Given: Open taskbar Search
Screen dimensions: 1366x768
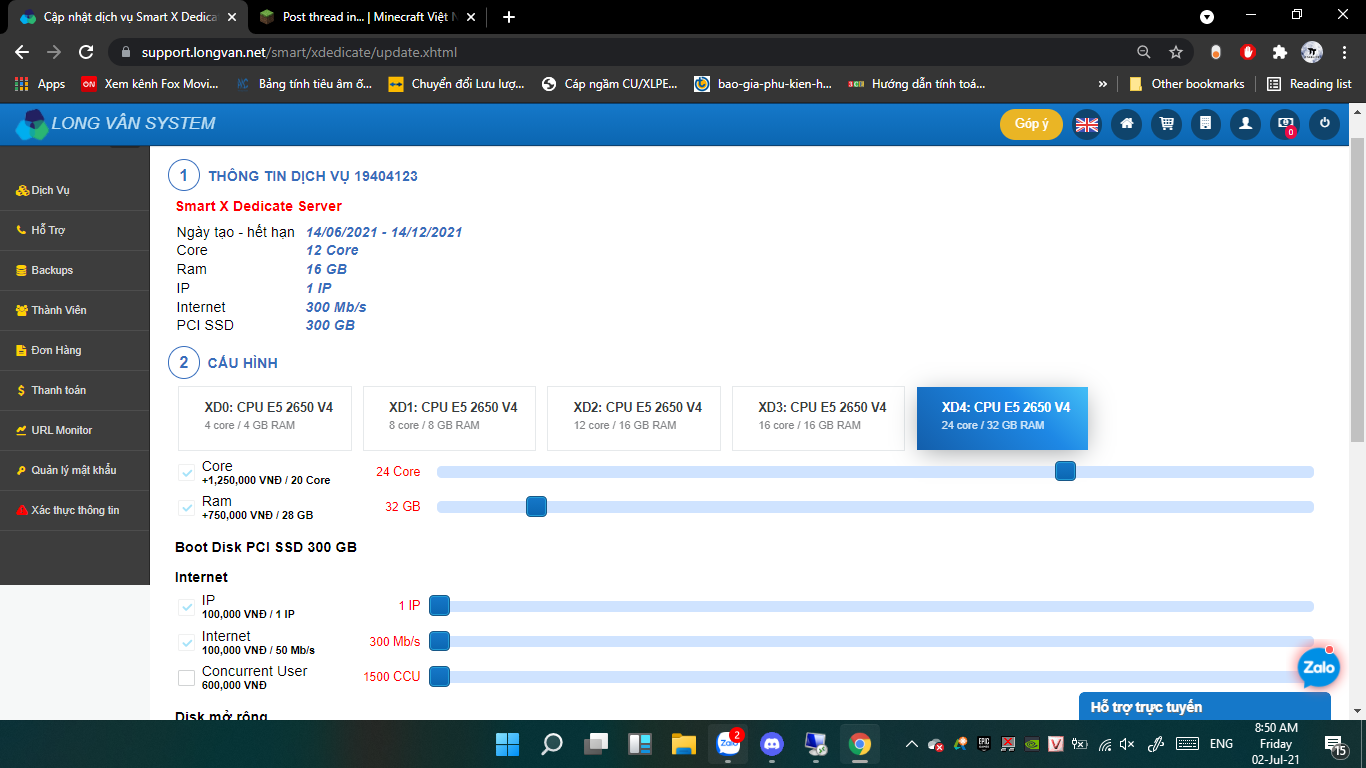Looking at the screenshot, I should click(551, 744).
